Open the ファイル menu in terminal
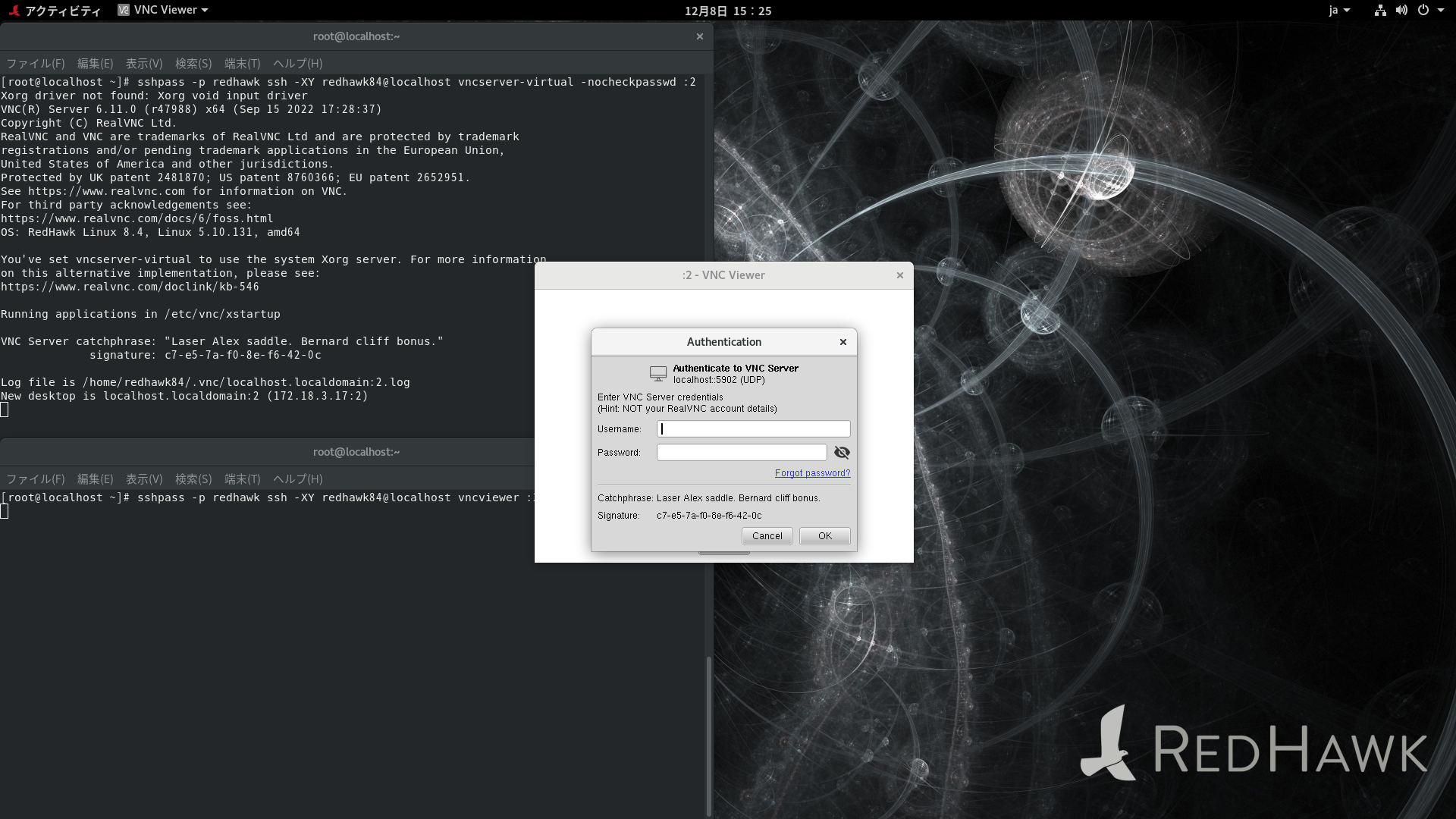 (x=35, y=63)
